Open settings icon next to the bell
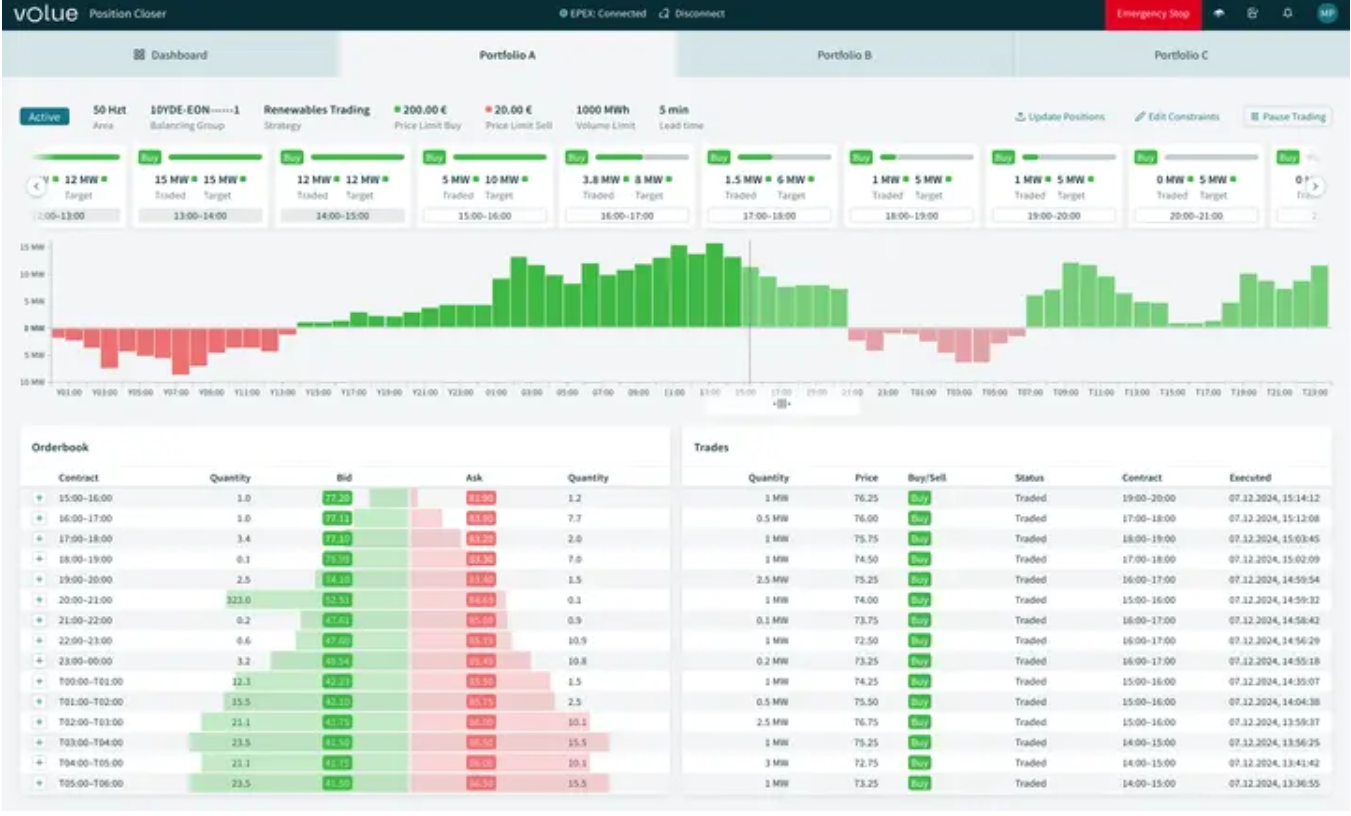Viewport: 1351px width, 816px height. point(1252,13)
